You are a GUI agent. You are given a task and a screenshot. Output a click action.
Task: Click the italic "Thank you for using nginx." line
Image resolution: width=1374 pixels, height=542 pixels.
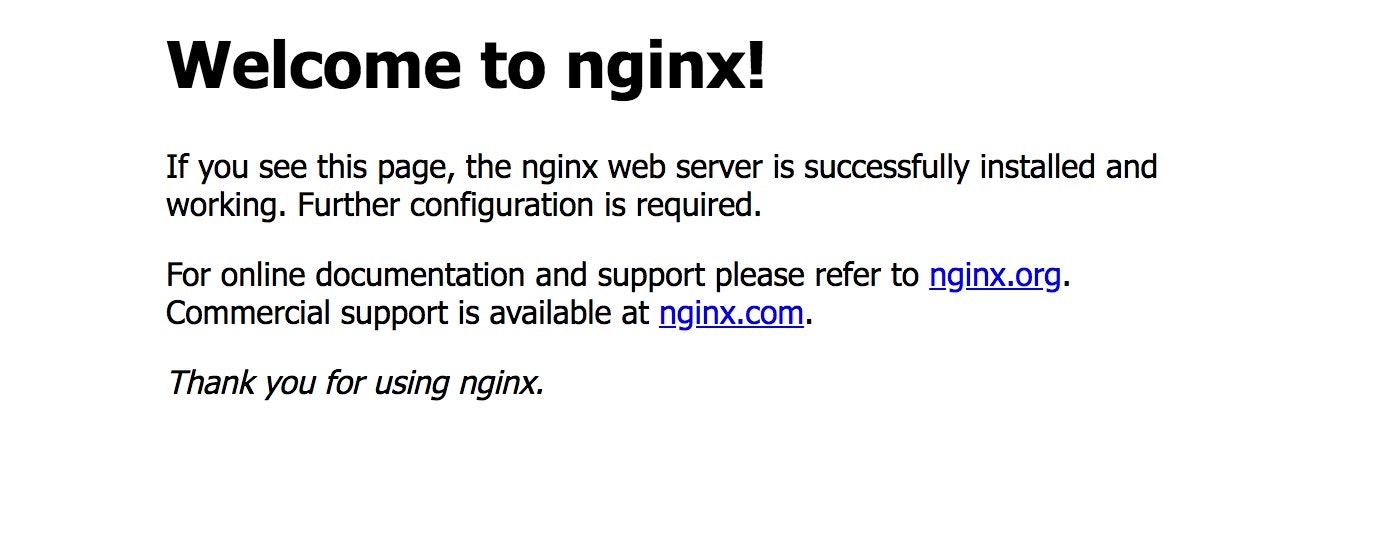(x=355, y=382)
